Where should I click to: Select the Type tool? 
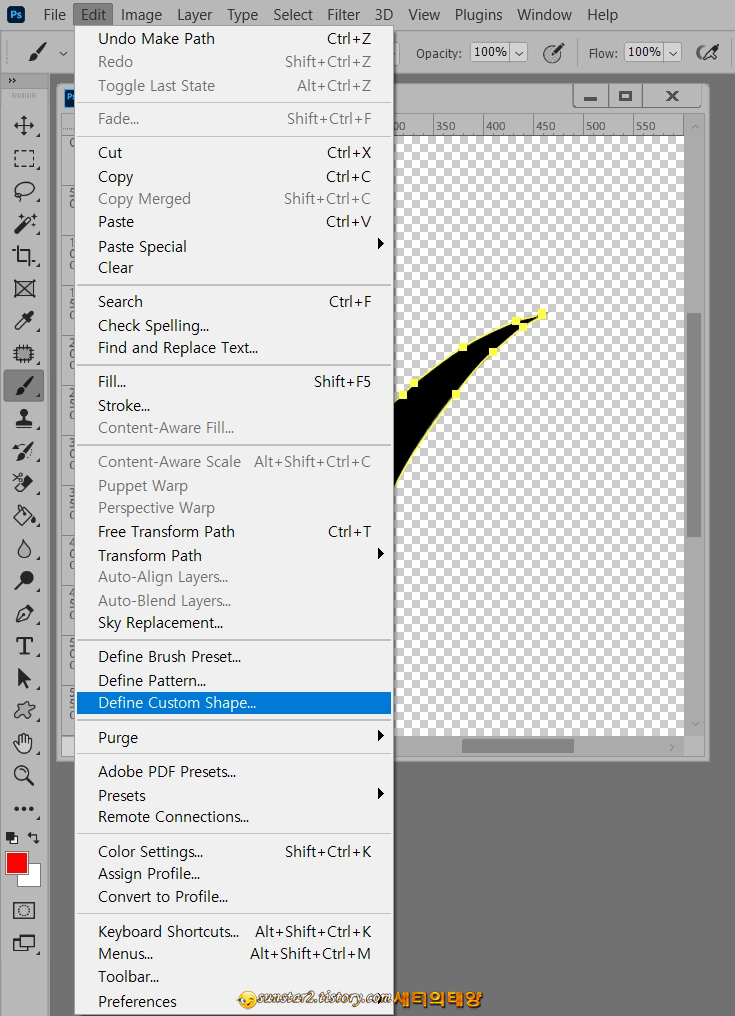[24, 646]
